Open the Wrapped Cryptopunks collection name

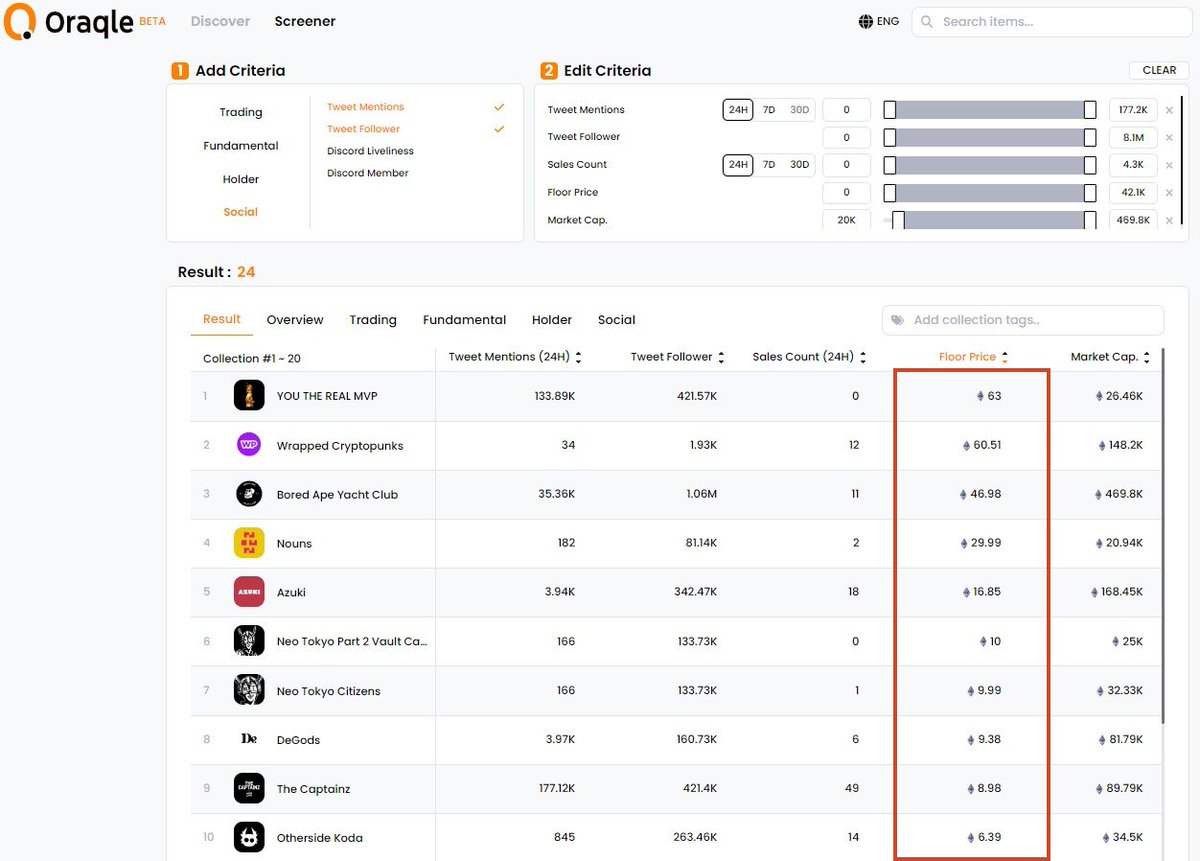340,446
